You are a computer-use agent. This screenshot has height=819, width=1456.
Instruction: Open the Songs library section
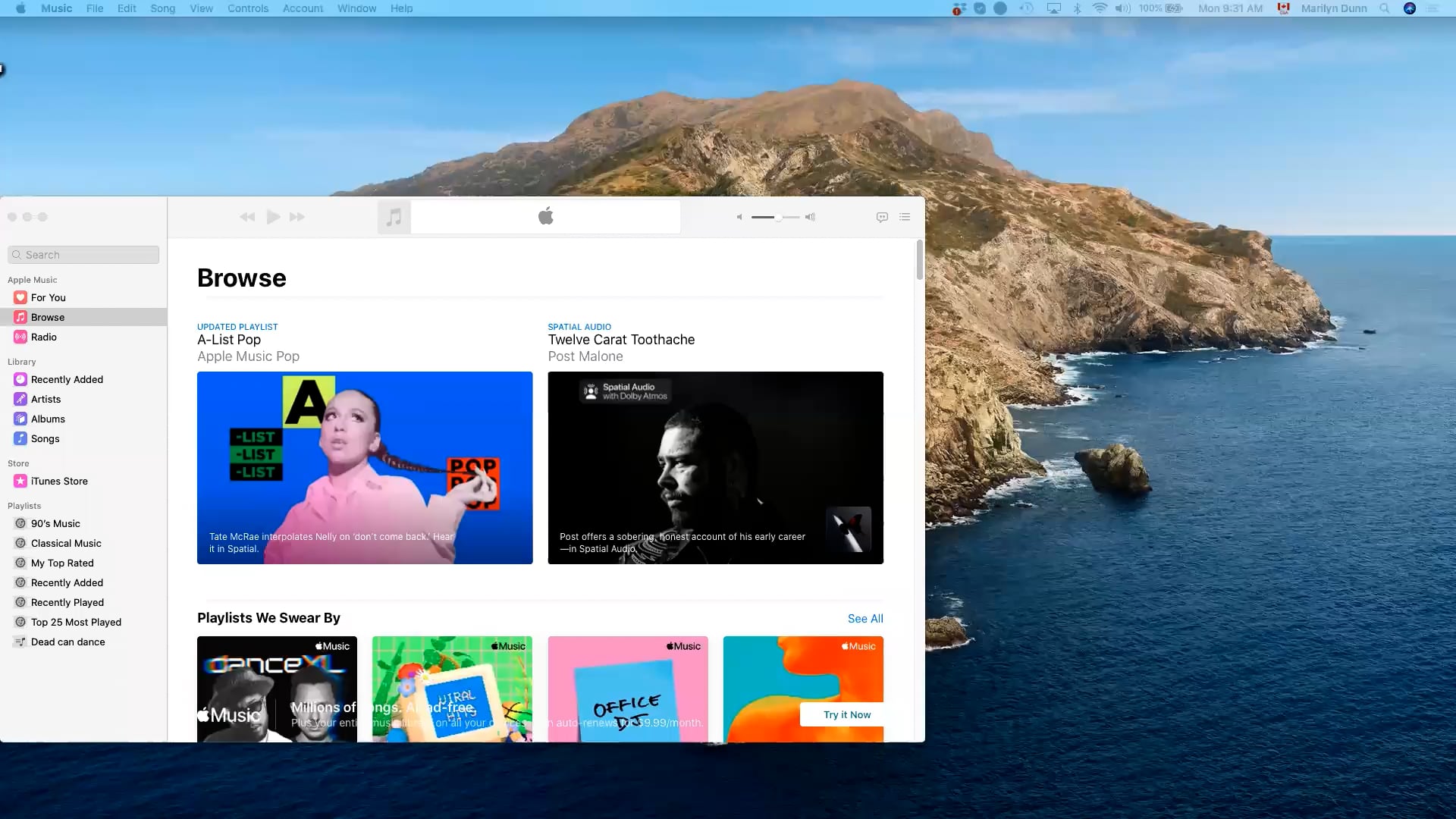coord(45,438)
